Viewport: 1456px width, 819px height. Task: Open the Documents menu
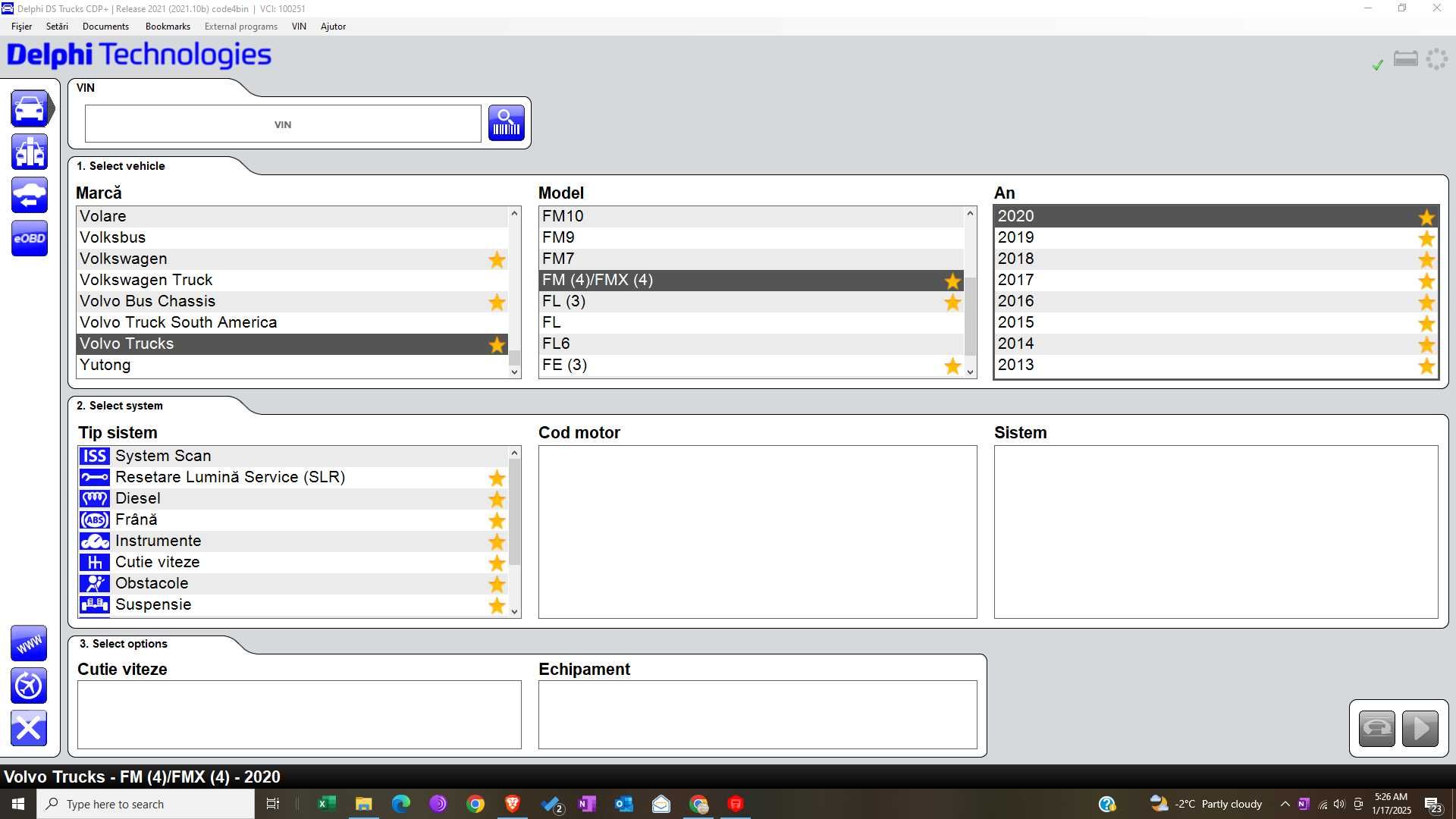coord(105,26)
